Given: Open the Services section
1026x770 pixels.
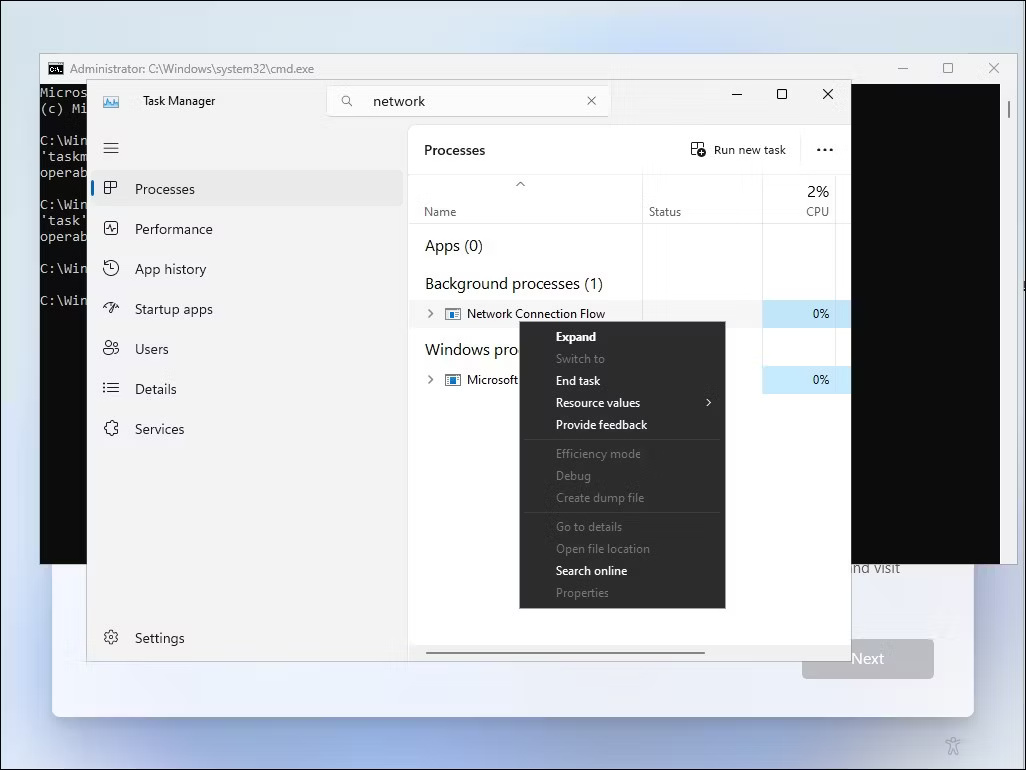Looking at the screenshot, I should 159,428.
